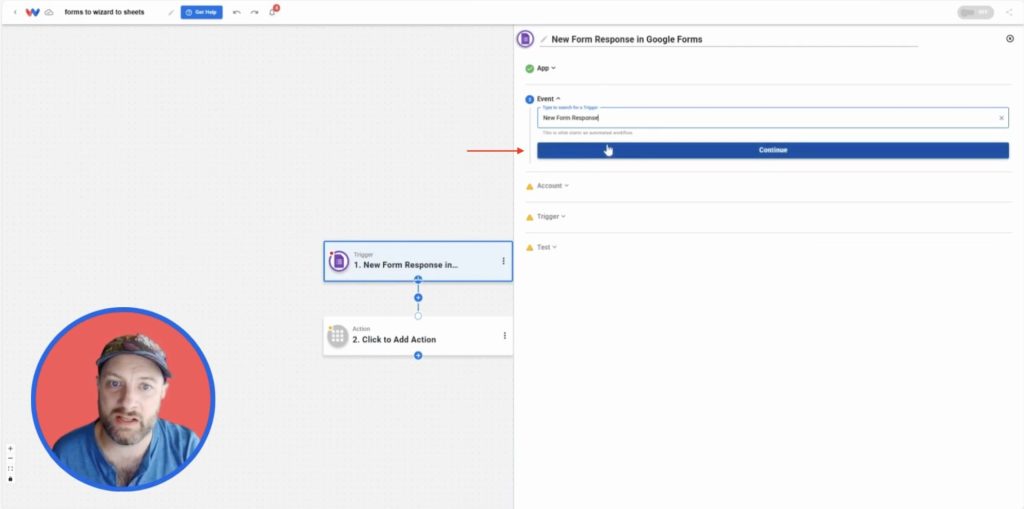Viewport: 1024px width, 509px height.
Task: Undo the last change
Action: point(236,12)
